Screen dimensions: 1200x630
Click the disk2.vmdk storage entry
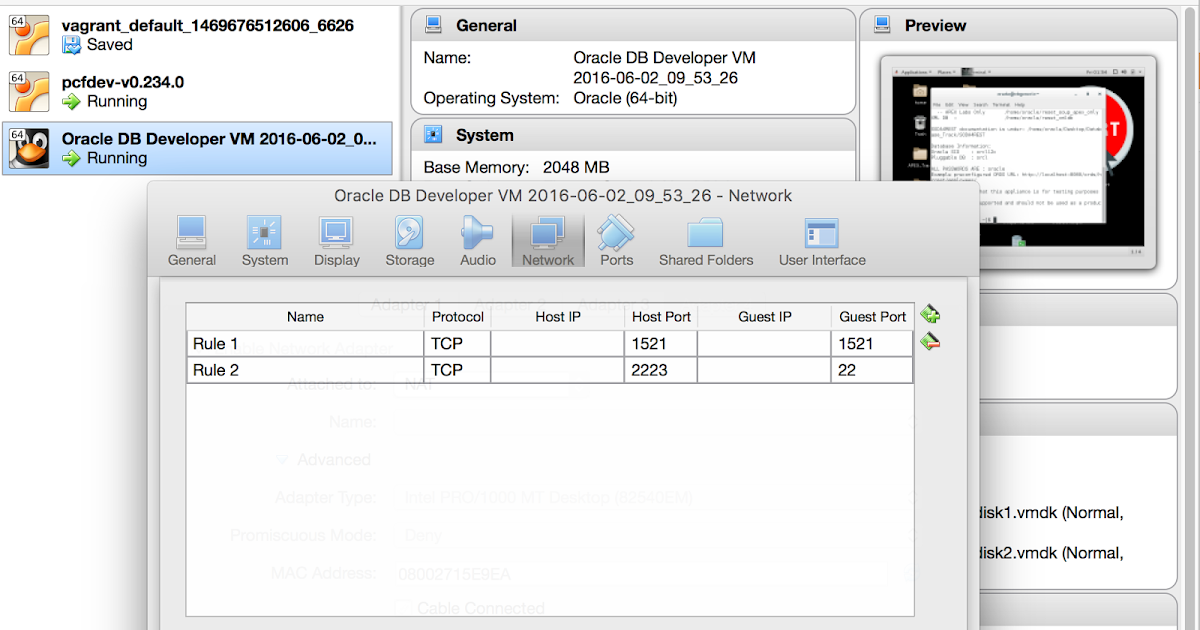click(x=1050, y=552)
